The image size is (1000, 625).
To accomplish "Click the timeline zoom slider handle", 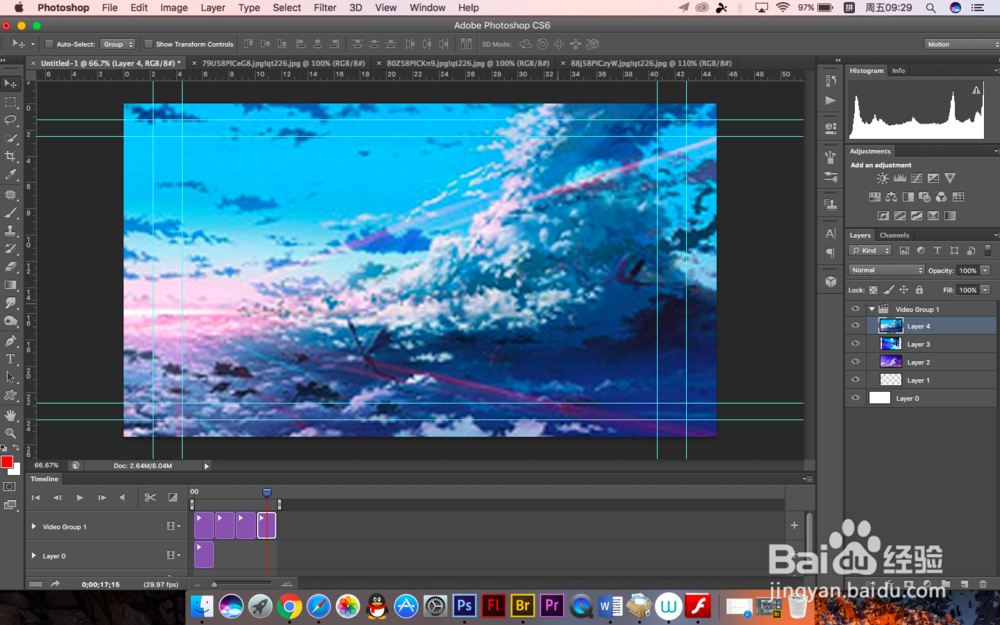I will click(x=214, y=584).
